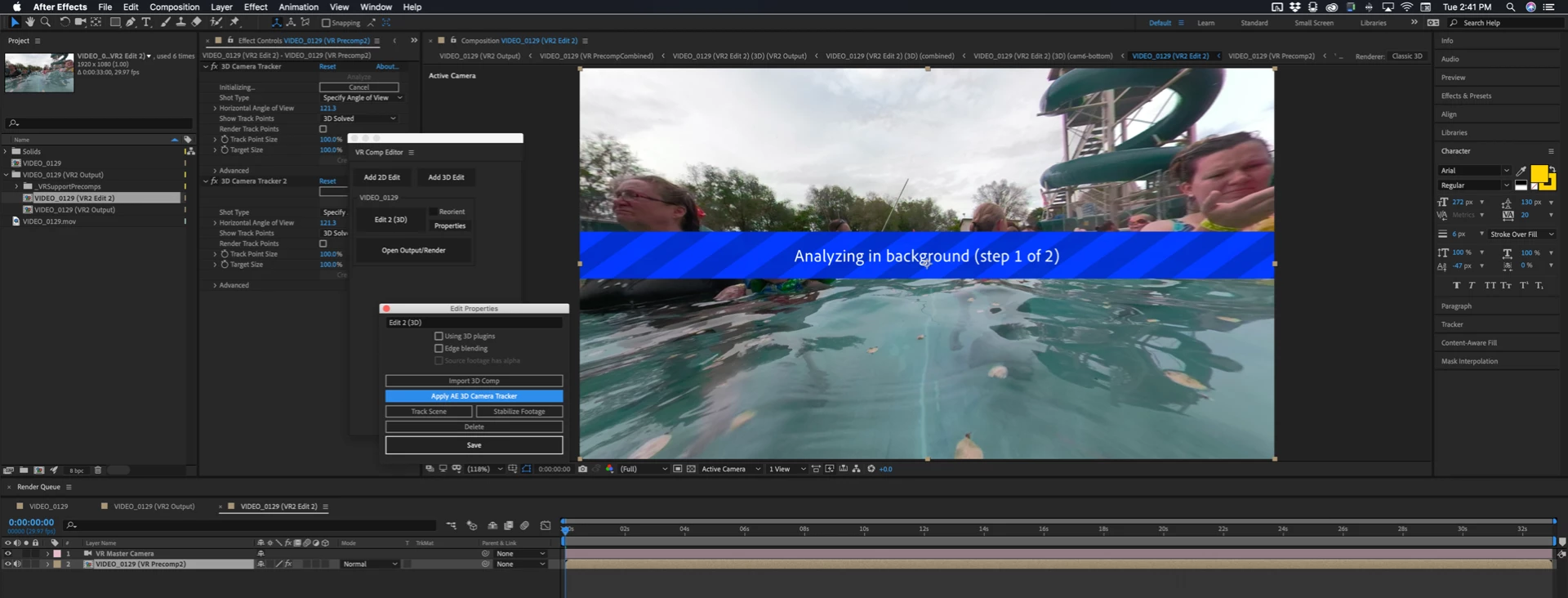The height and width of the screenshot is (598, 1568).
Task: Open the resolution (Full) dropdown
Action: click(x=644, y=469)
